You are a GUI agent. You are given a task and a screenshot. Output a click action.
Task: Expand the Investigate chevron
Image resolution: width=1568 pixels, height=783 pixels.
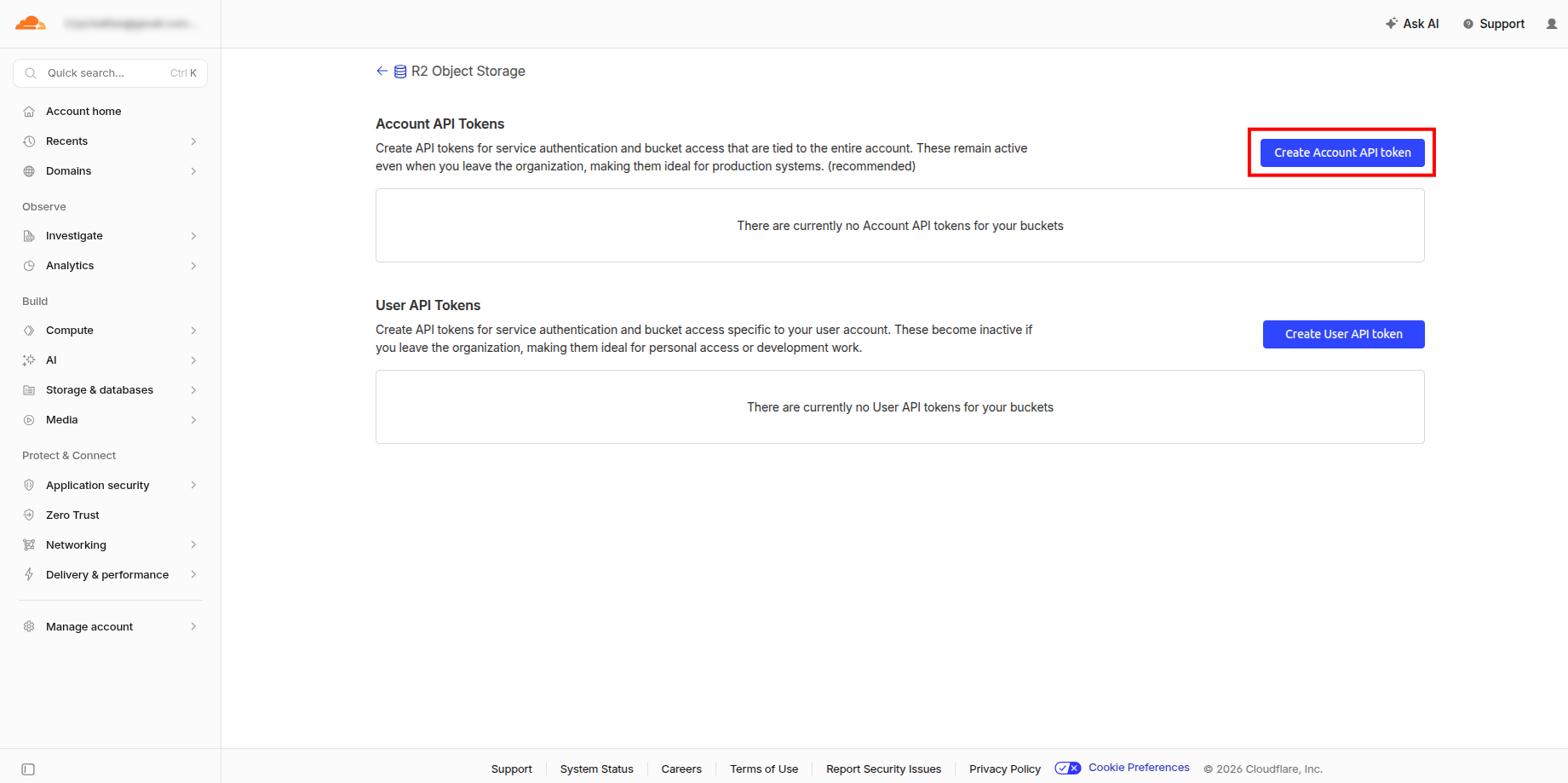[x=193, y=236]
